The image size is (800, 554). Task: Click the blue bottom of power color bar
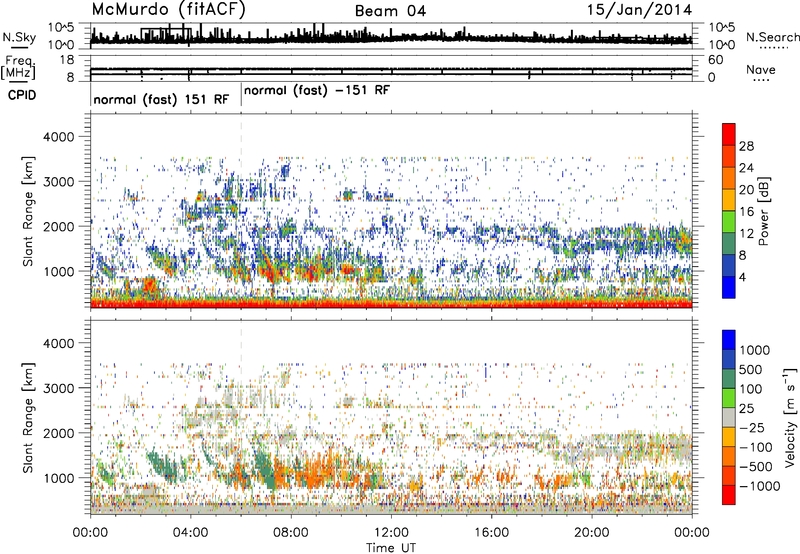pos(729,287)
